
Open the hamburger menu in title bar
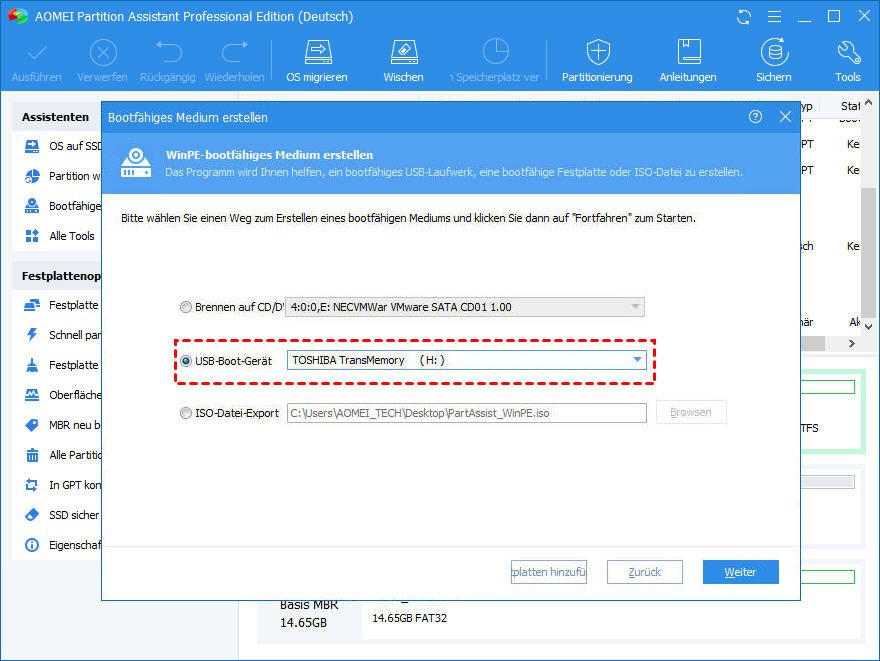774,17
